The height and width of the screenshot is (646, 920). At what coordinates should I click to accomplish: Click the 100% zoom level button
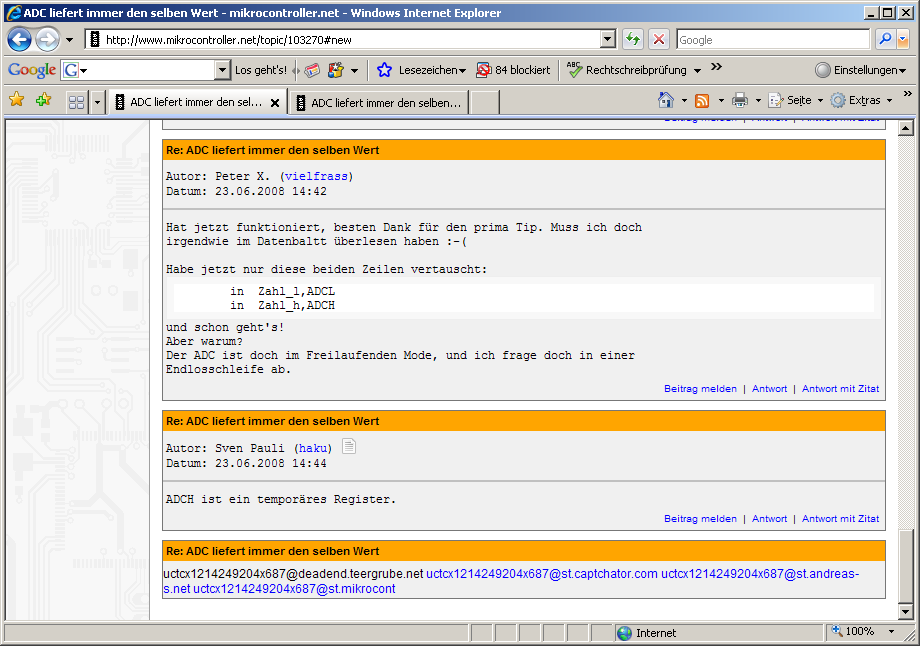(x=854, y=632)
